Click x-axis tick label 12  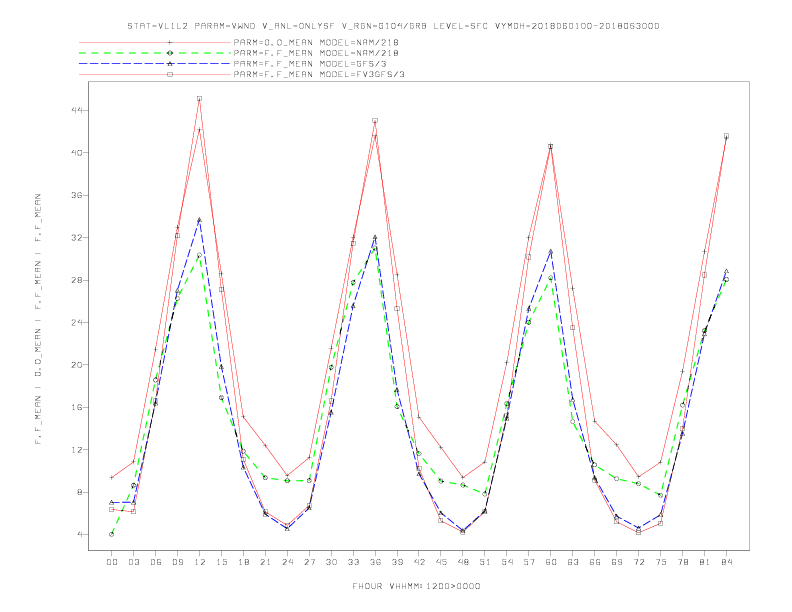[200, 562]
